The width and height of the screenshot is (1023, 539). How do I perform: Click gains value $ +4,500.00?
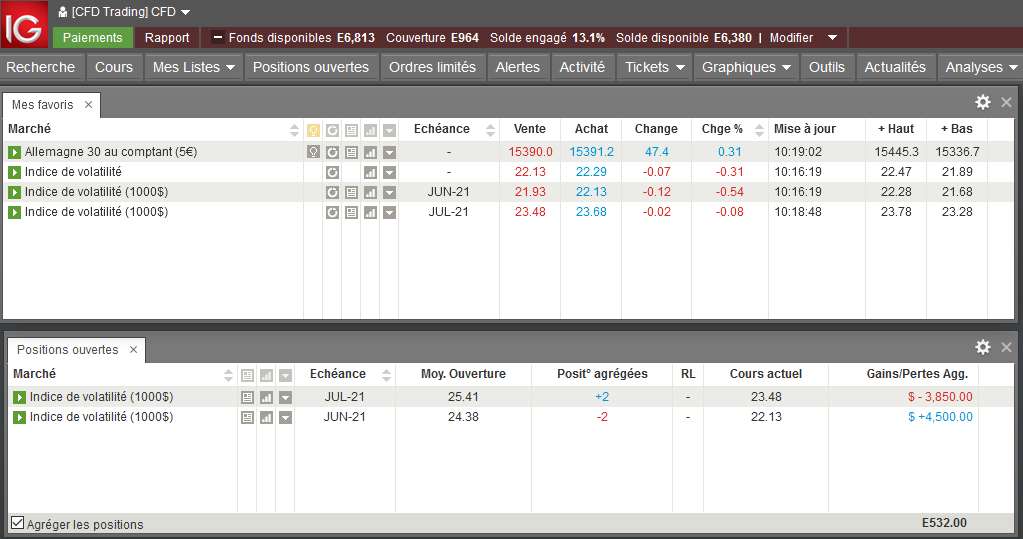(940, 417)
